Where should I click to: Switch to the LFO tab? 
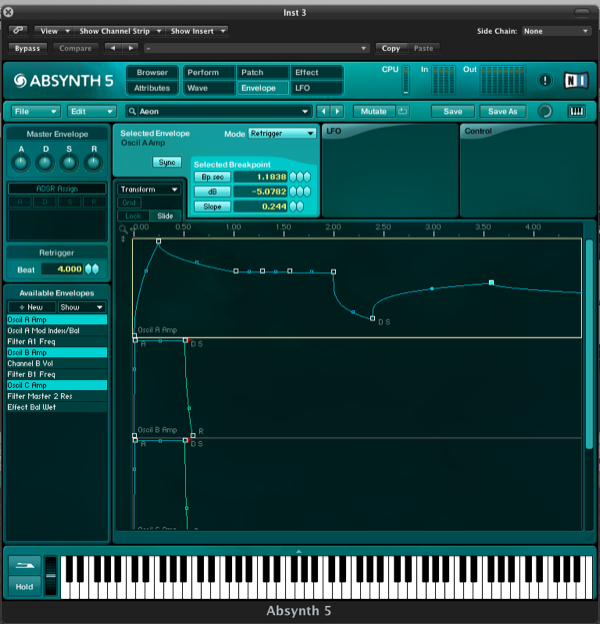click(317, 88)
